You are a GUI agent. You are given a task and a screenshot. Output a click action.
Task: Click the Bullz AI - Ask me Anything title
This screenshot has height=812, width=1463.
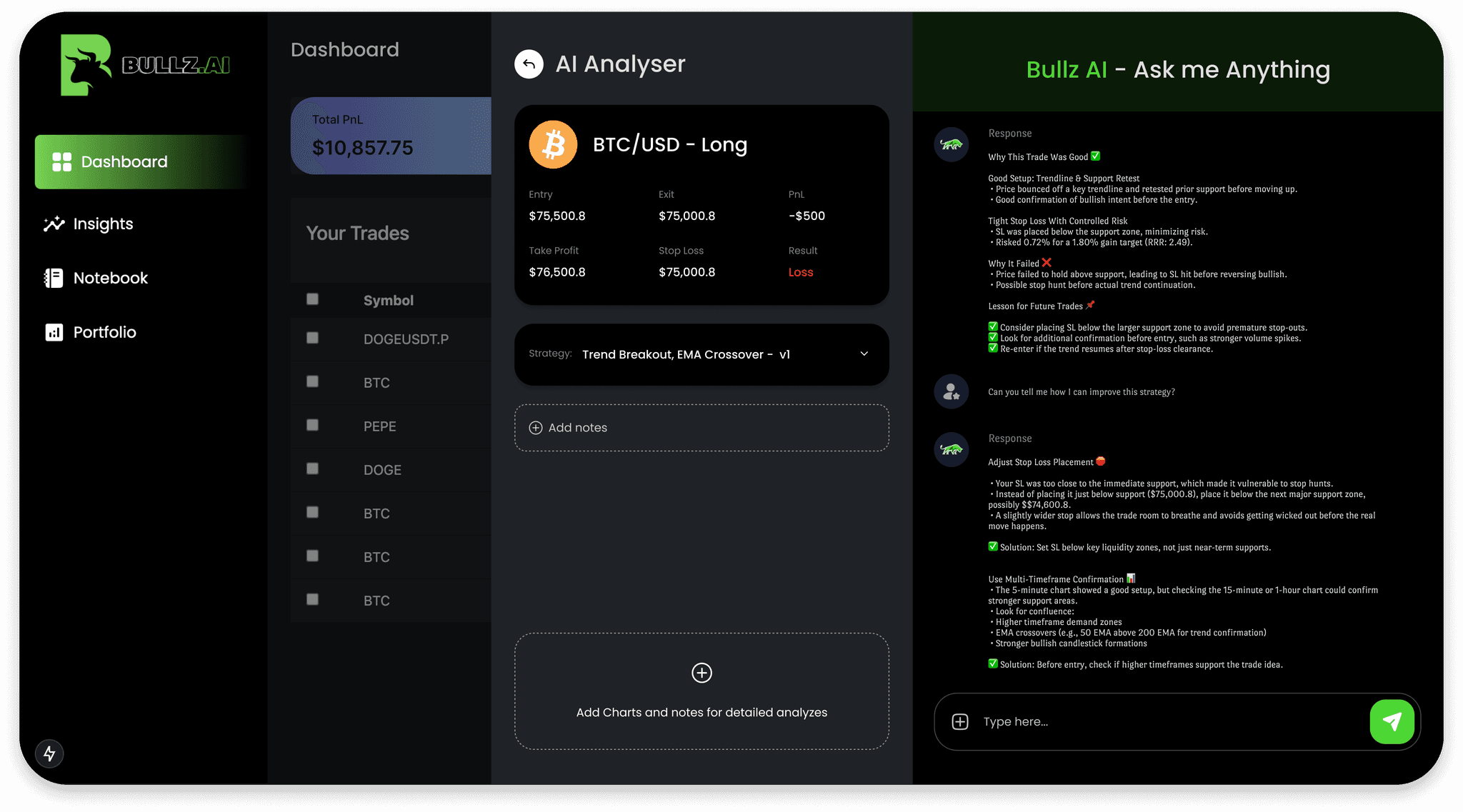[x=1178, y=70]
